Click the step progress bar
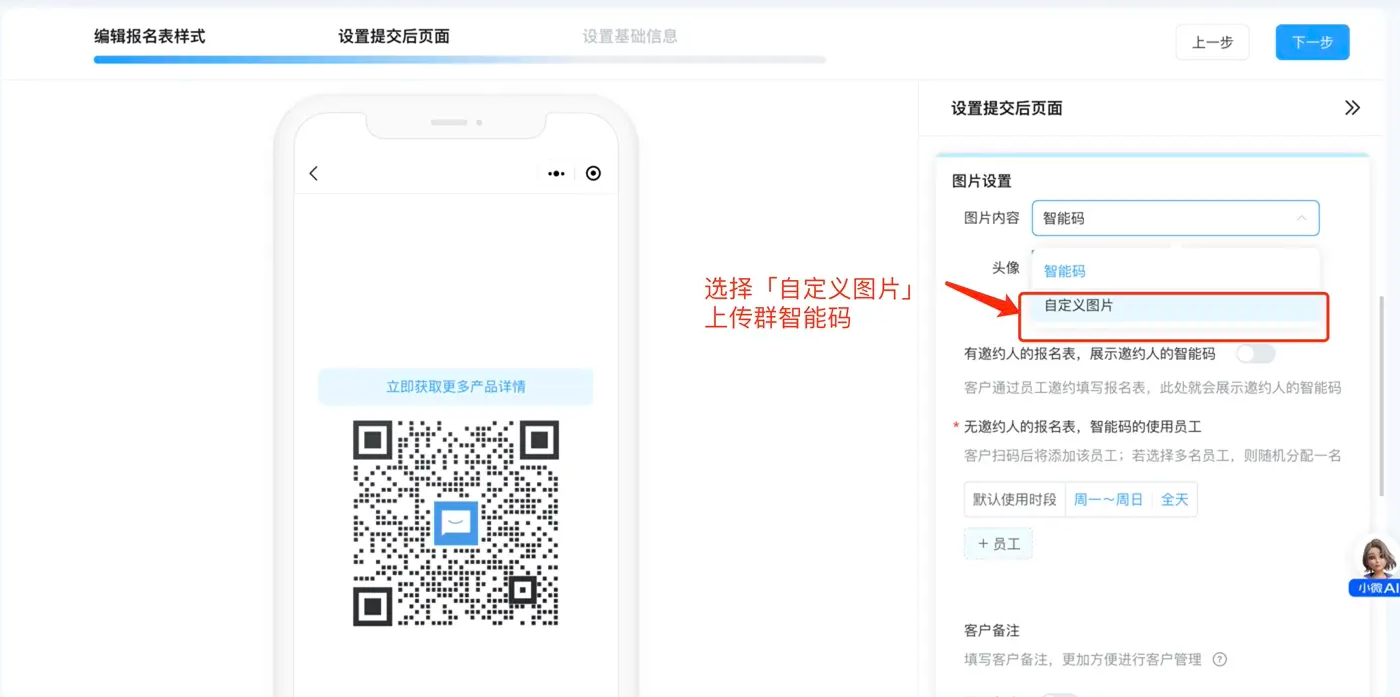 460,60
